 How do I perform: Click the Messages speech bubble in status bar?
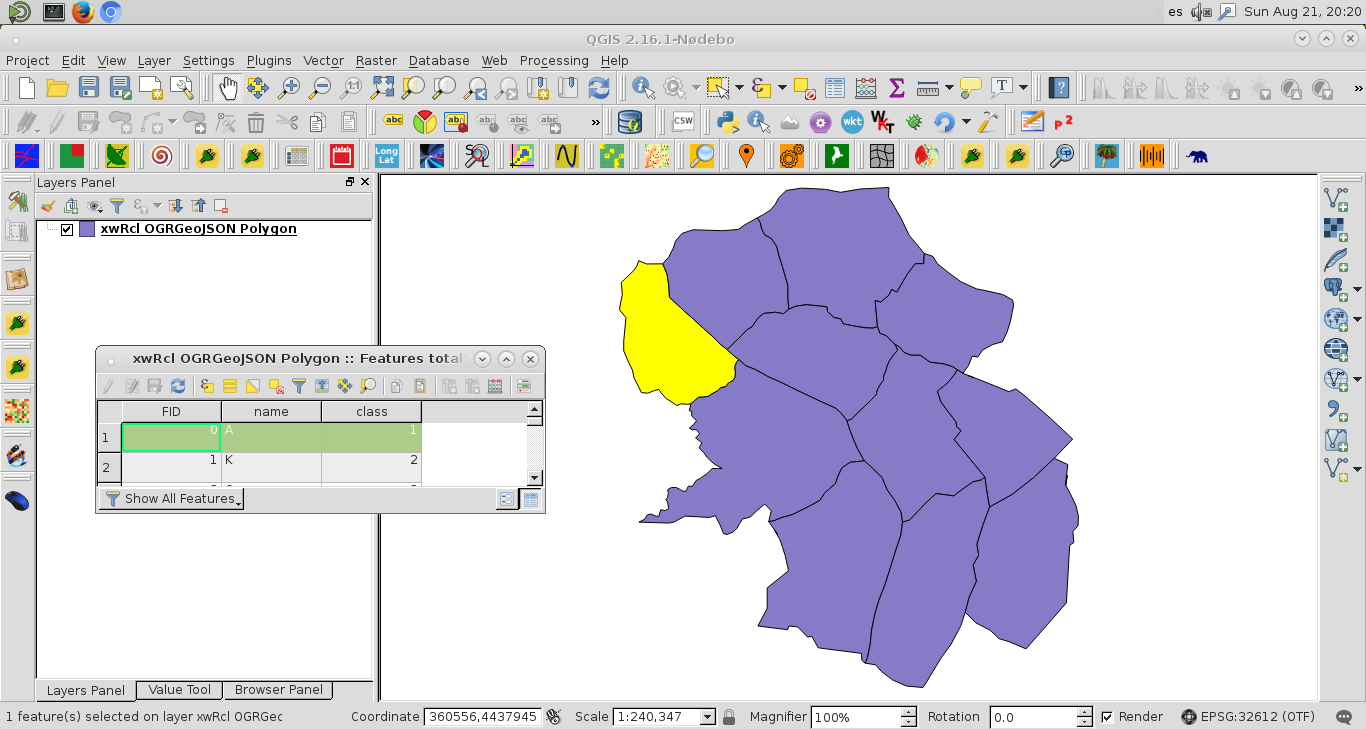pos(1344,716)
